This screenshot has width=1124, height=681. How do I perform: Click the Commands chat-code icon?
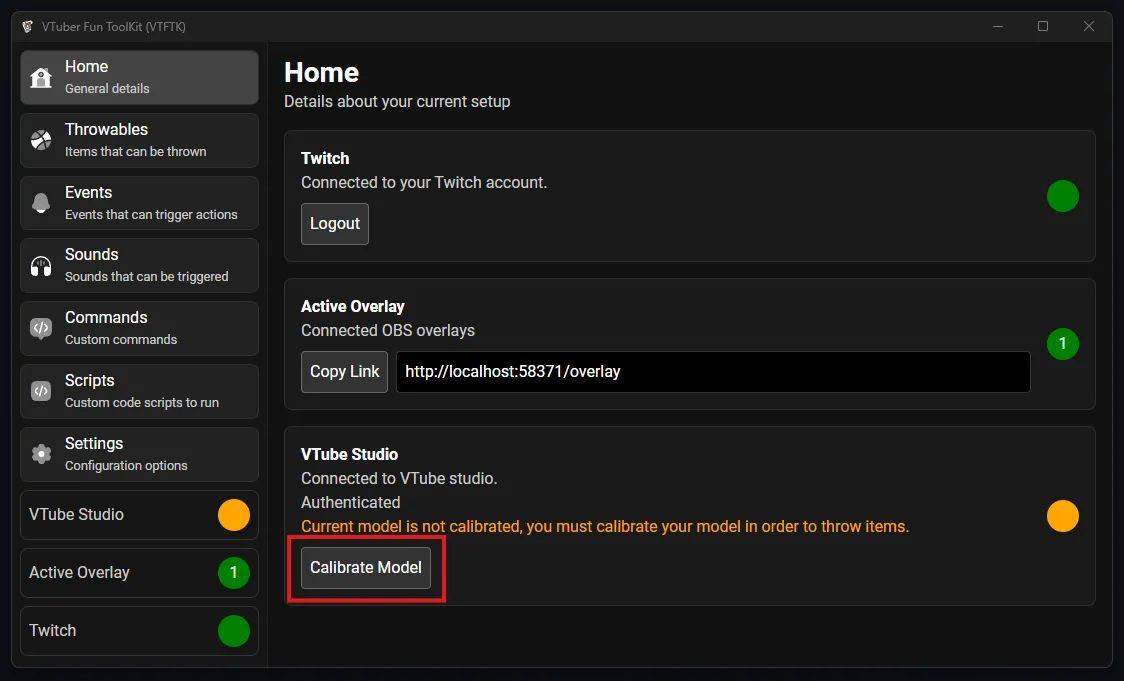[x=41, y=328]
